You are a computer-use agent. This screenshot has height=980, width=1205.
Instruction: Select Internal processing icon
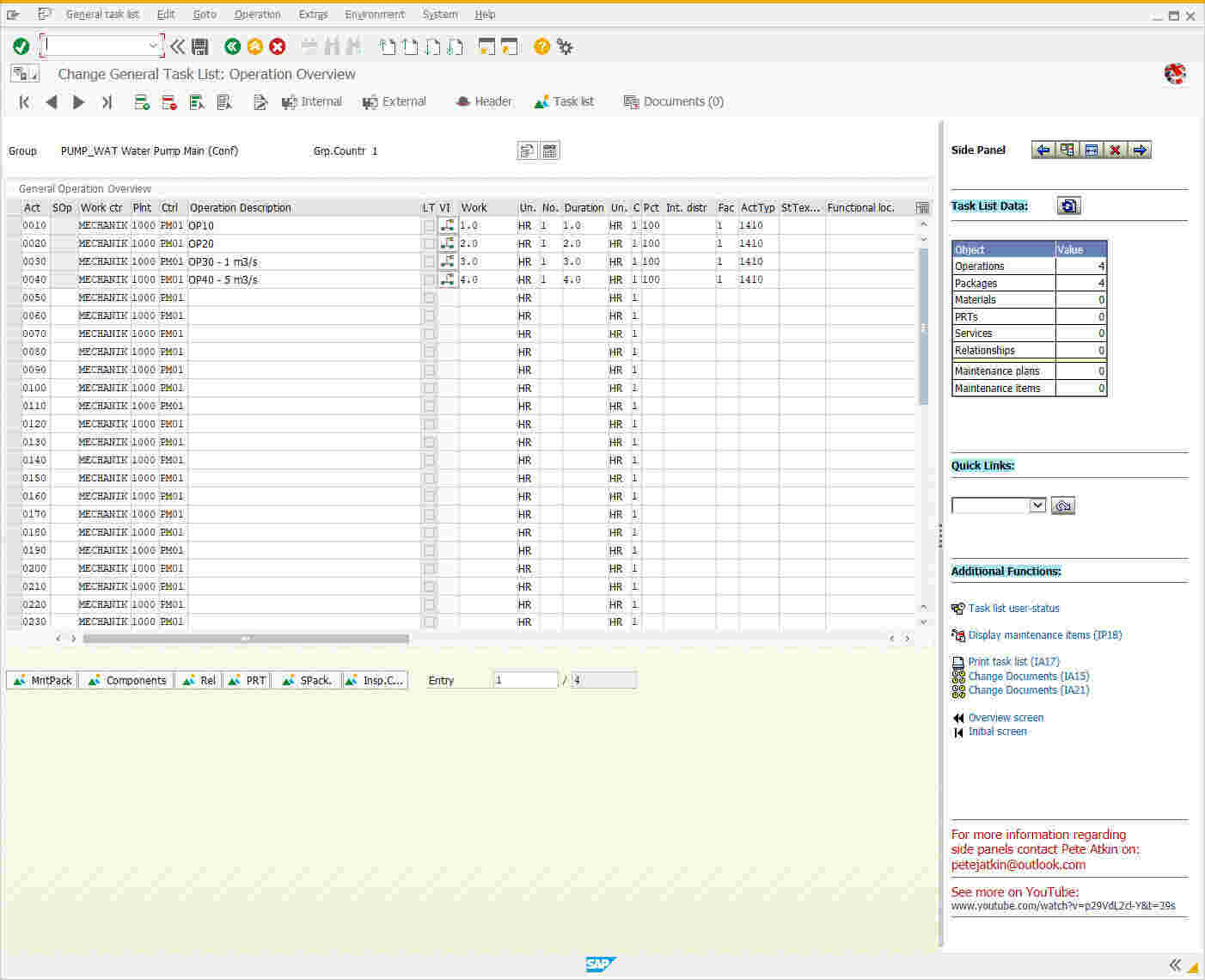(x=311, y=101)
